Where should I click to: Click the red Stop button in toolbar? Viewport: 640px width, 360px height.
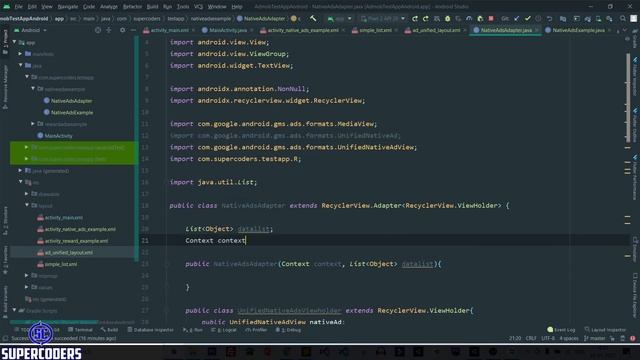(491, 18)
